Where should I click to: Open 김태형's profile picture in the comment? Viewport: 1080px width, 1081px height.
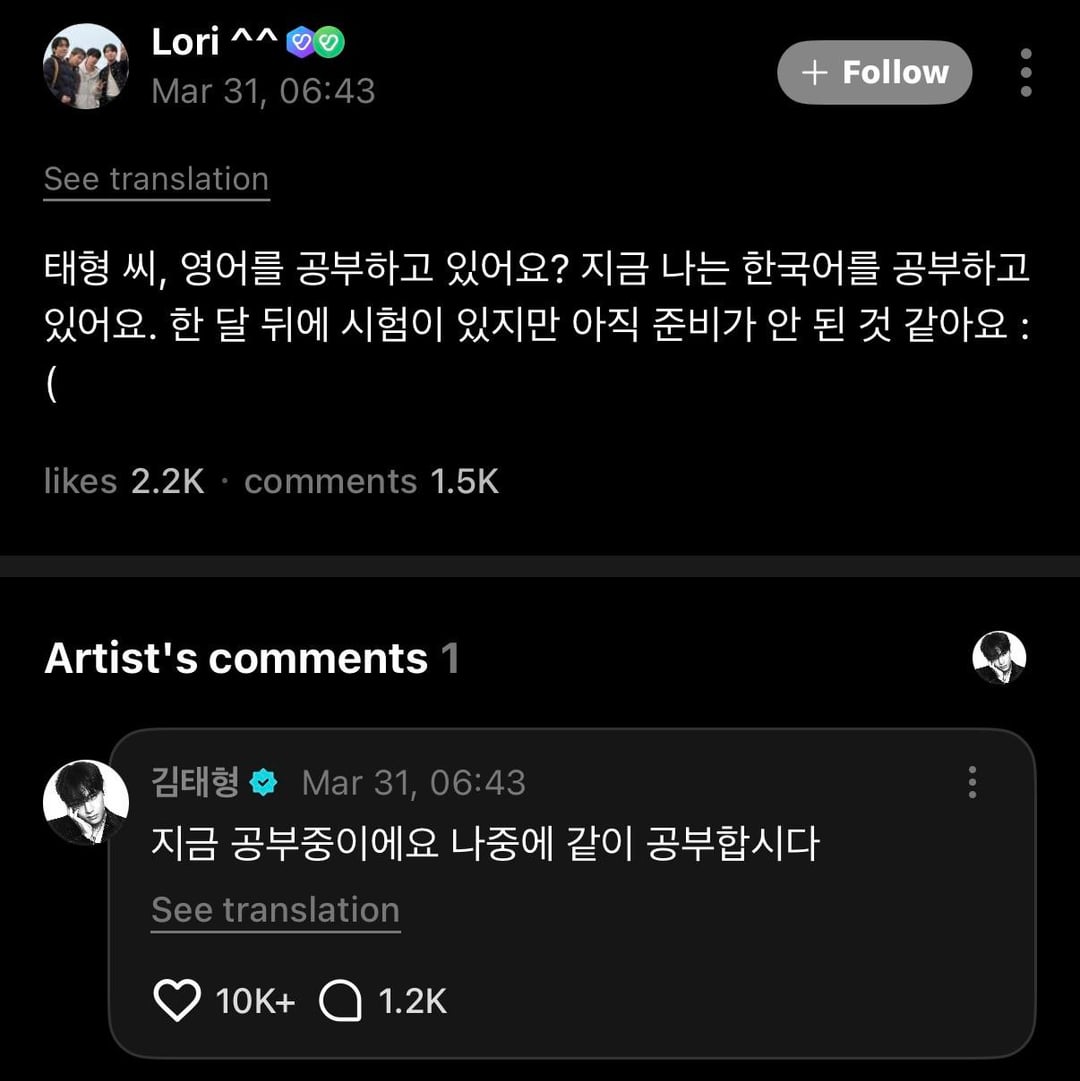86,803
